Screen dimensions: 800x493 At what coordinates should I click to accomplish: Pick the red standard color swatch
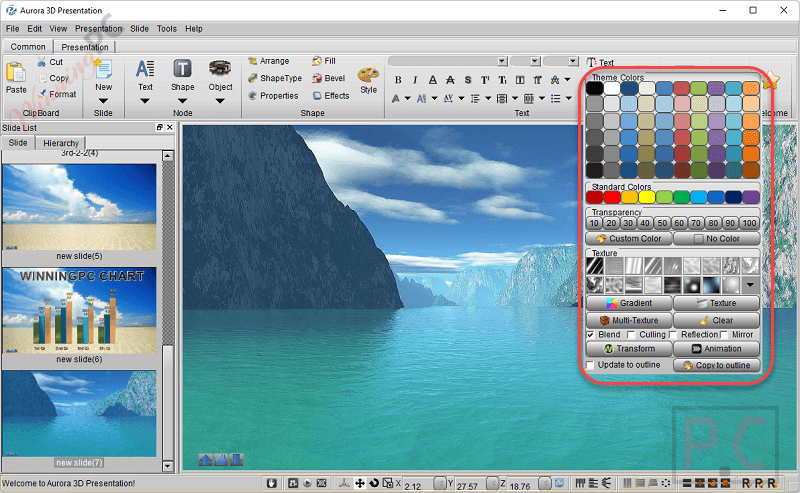612,197
